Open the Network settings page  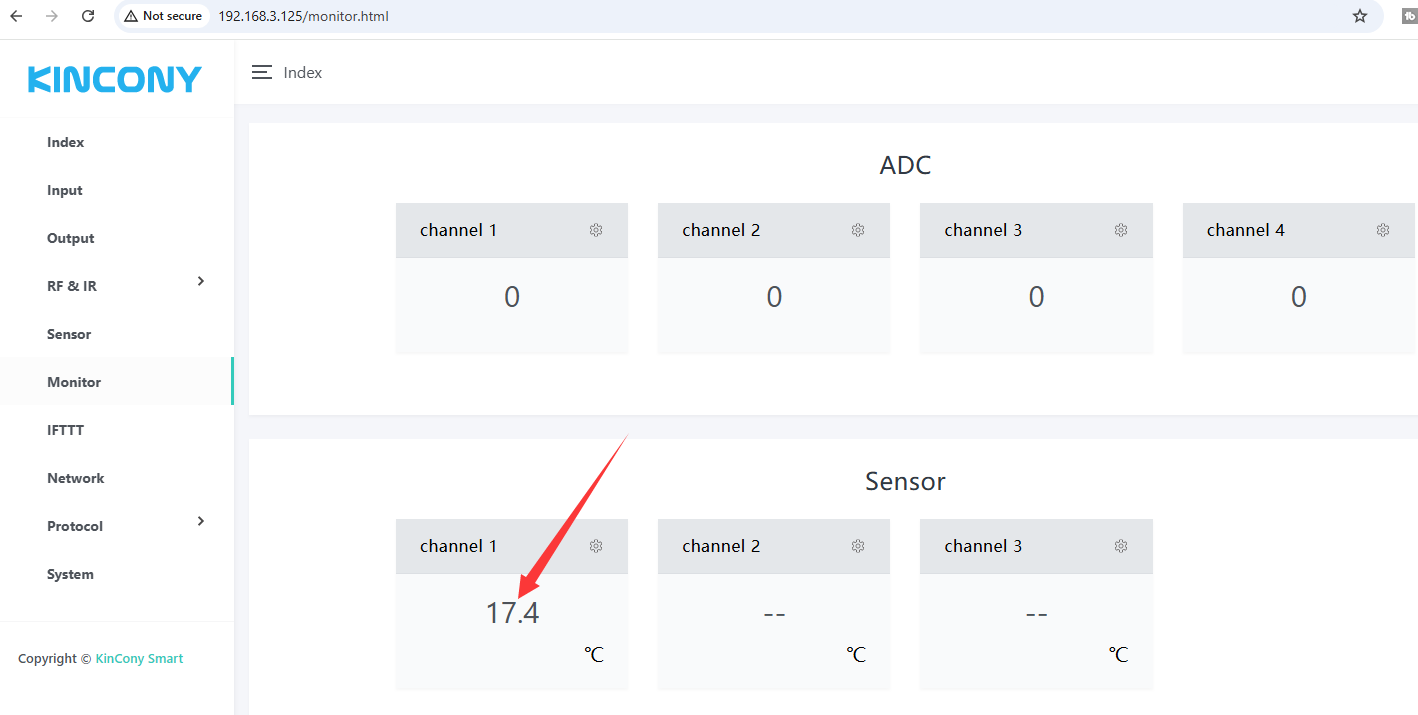click(76, 479)
